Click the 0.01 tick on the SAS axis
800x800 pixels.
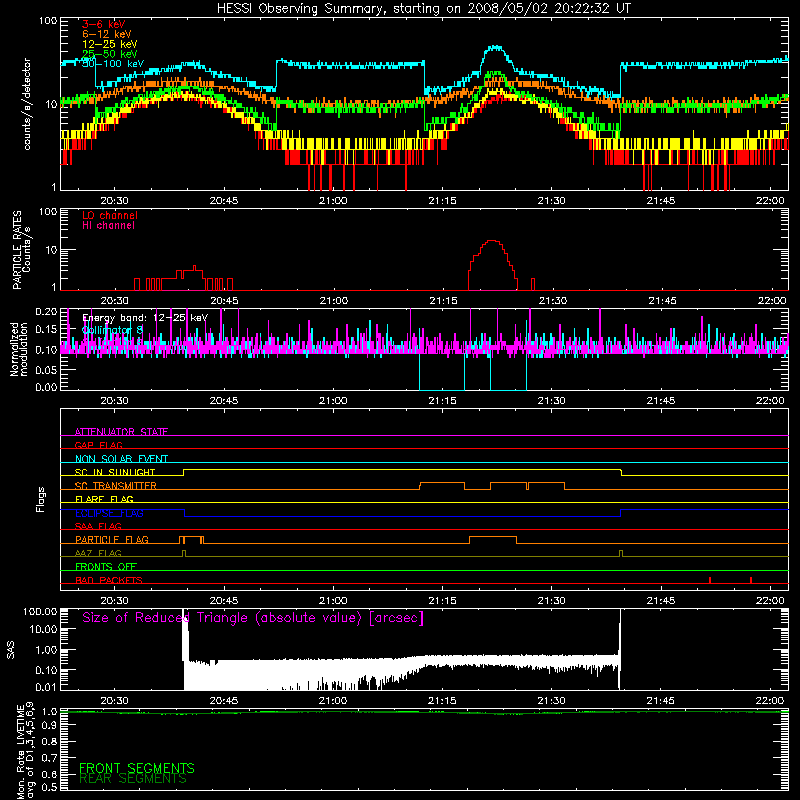(46, 687)
